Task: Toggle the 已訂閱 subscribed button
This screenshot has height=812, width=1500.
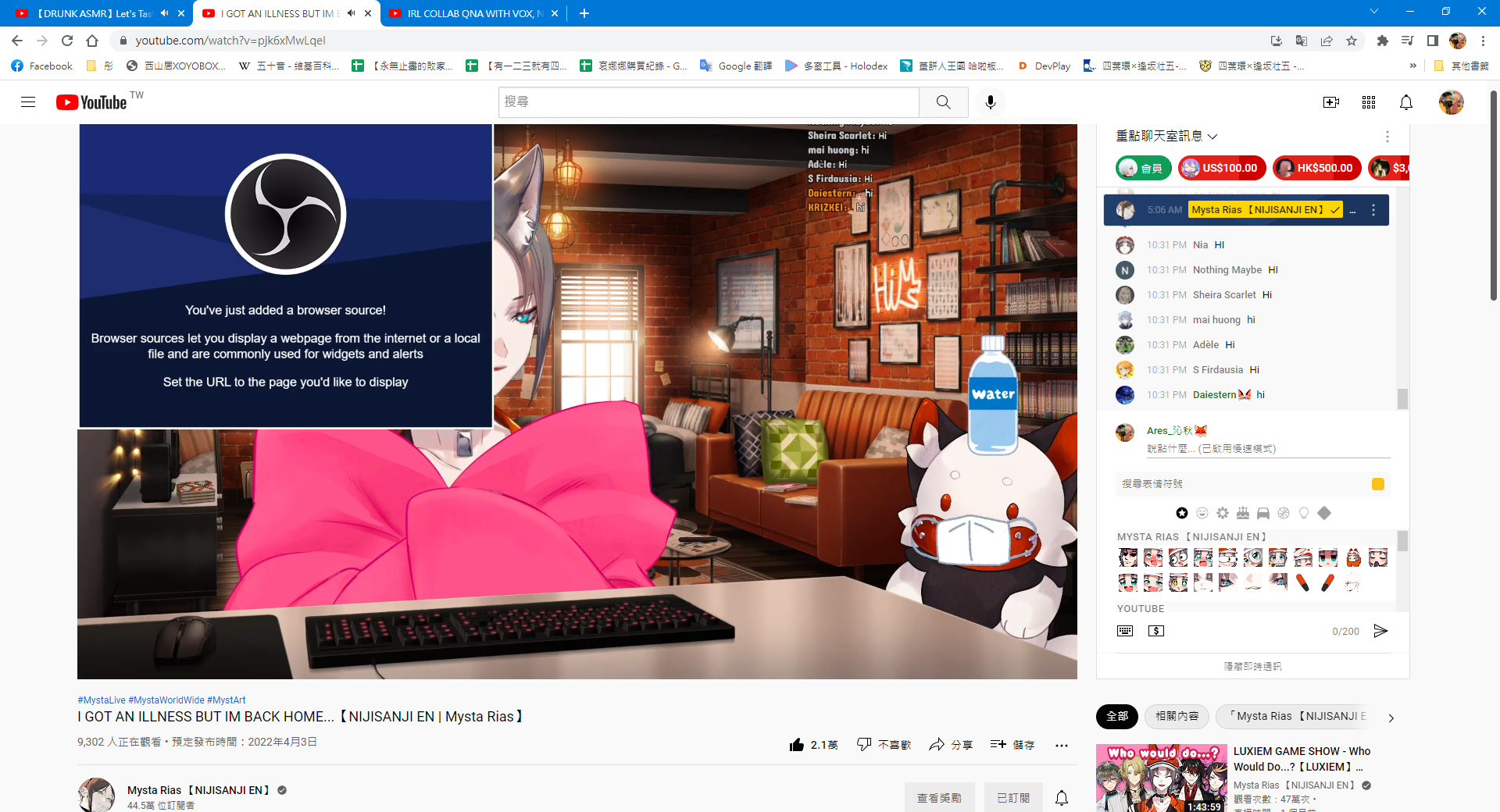Action: [1013, 798]
